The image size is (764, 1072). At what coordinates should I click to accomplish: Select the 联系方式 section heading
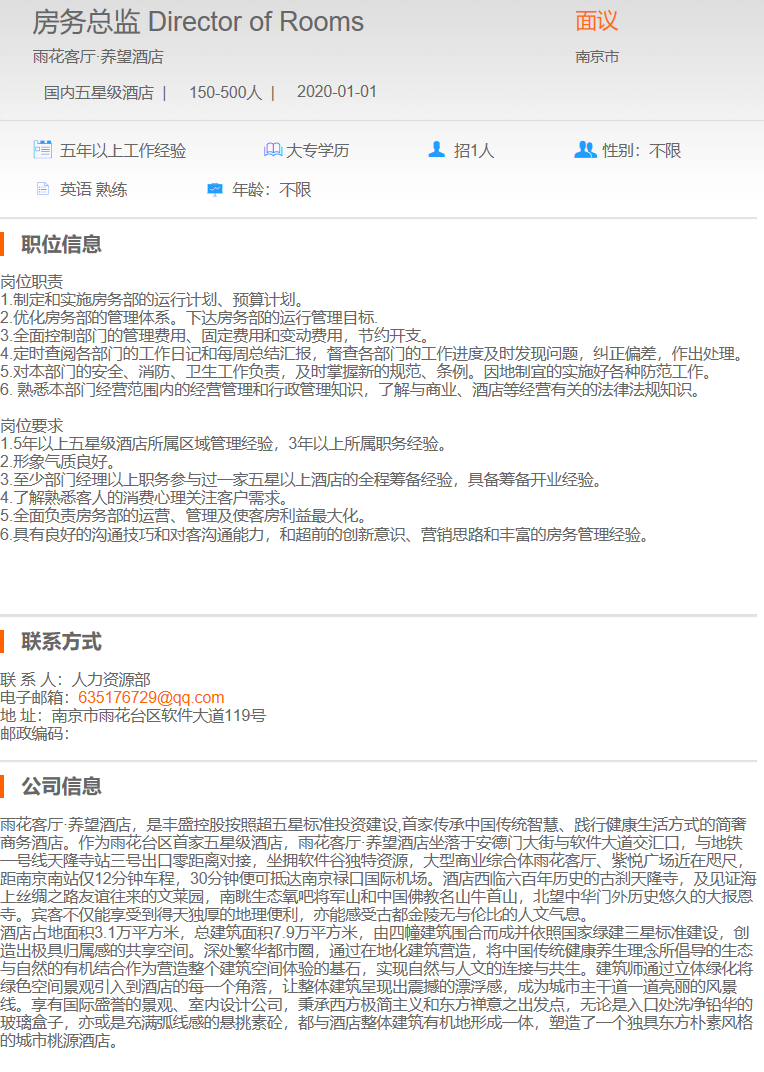tap(62, 641)
